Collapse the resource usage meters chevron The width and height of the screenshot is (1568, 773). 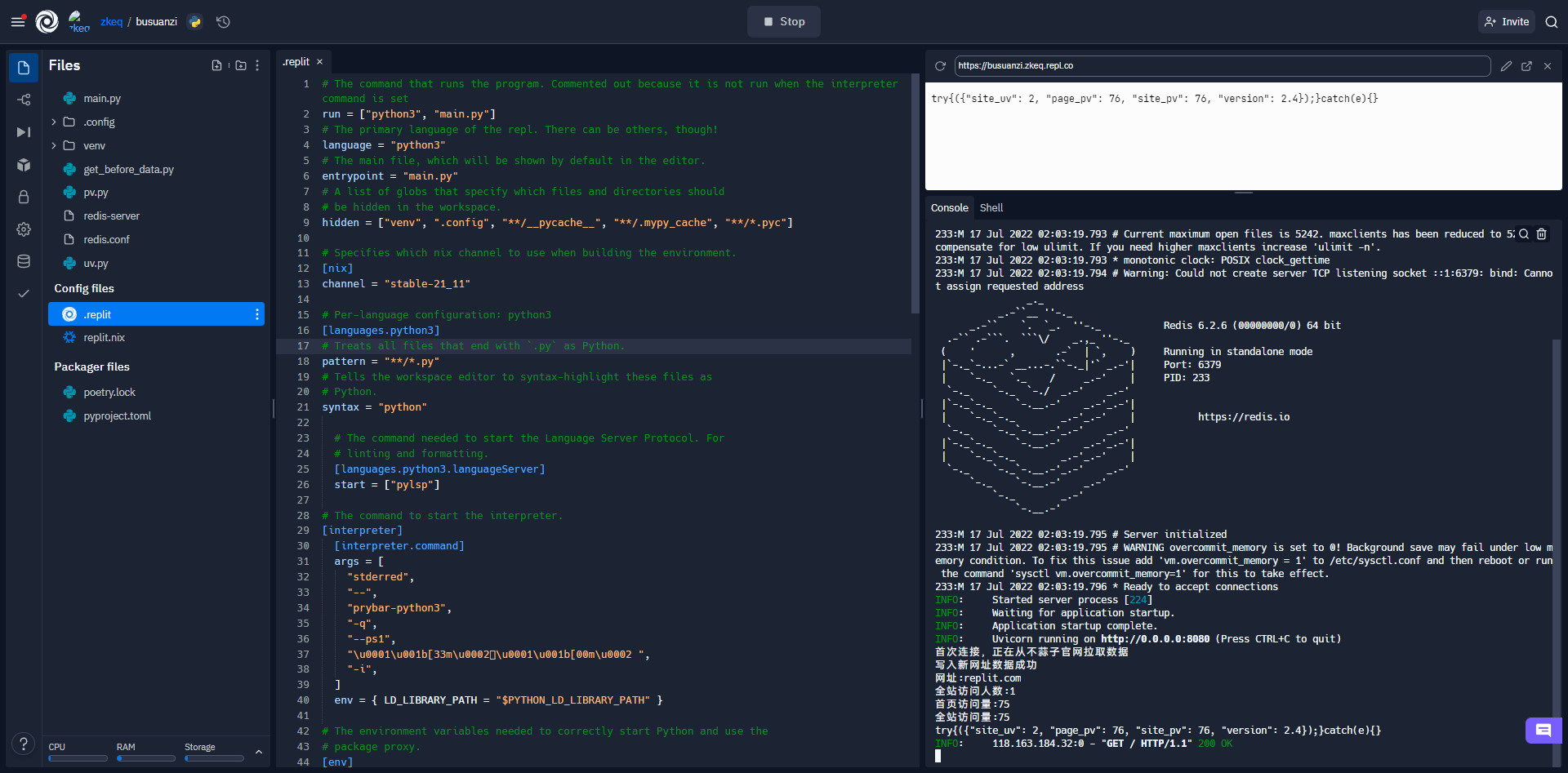260,752
